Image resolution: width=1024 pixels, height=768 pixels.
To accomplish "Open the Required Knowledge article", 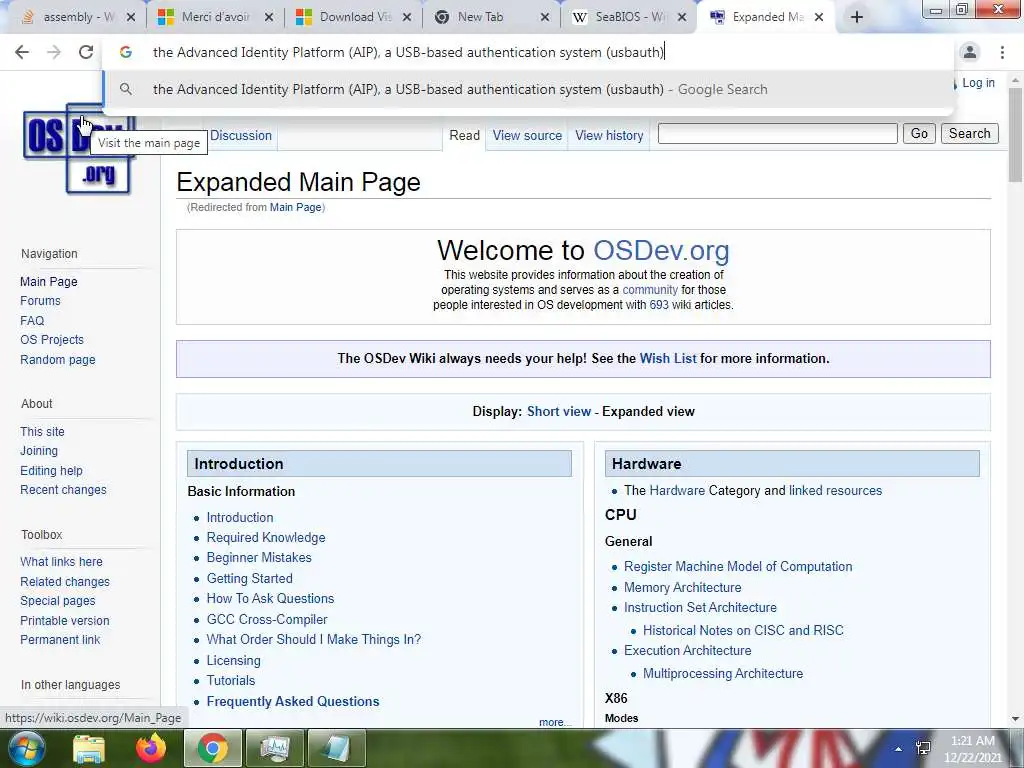I will tap(266, 537).
